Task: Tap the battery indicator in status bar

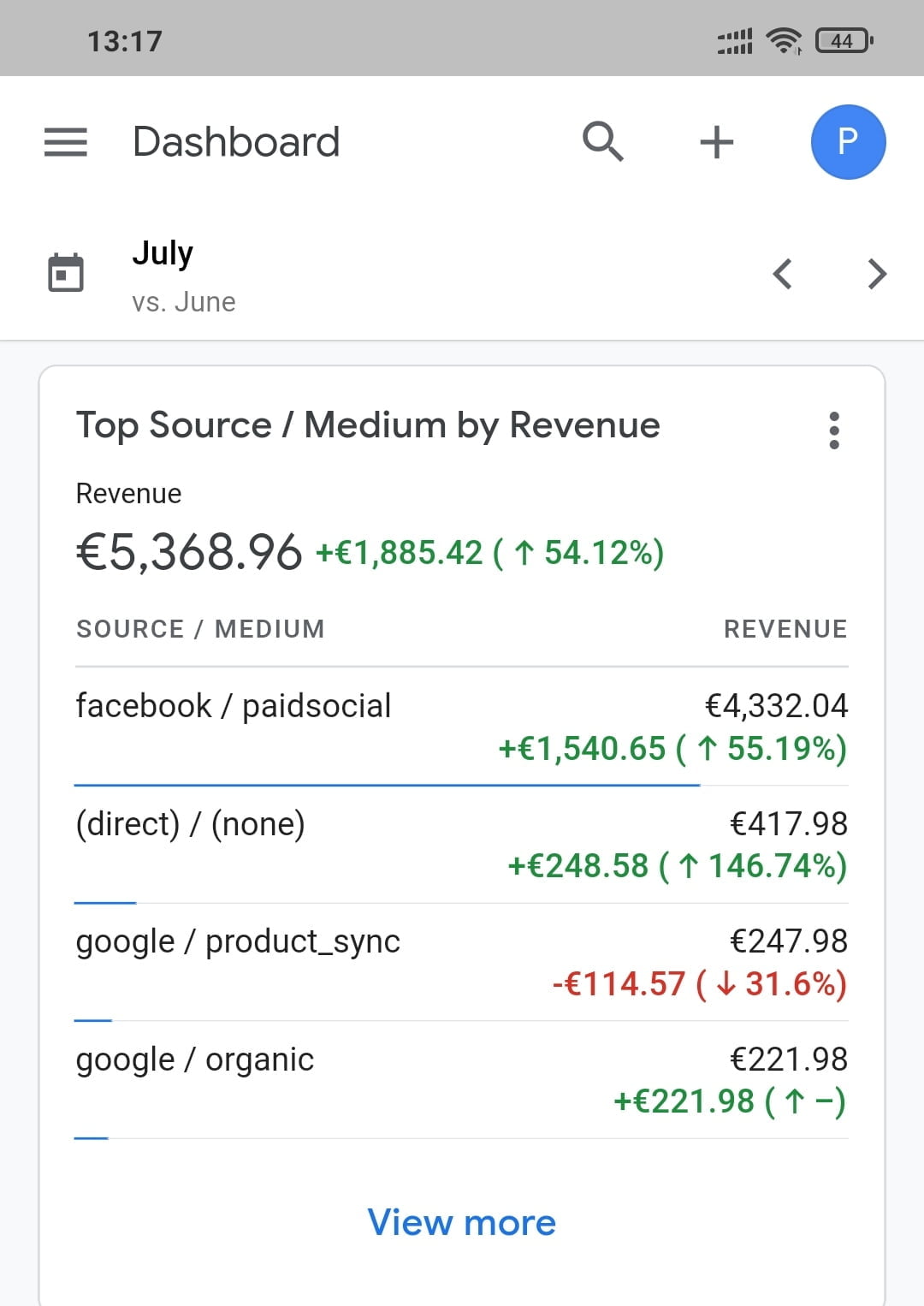Action: point(844,40)
